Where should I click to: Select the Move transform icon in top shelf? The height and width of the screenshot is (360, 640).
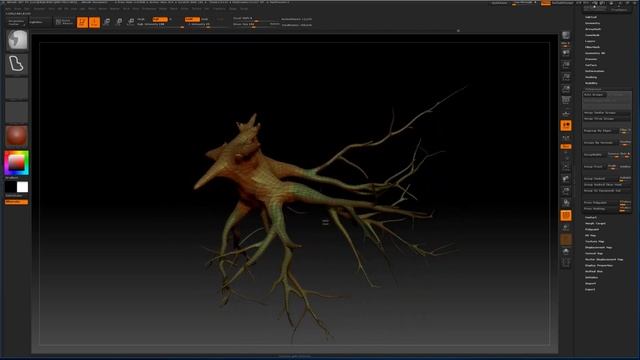pos(107,22)
